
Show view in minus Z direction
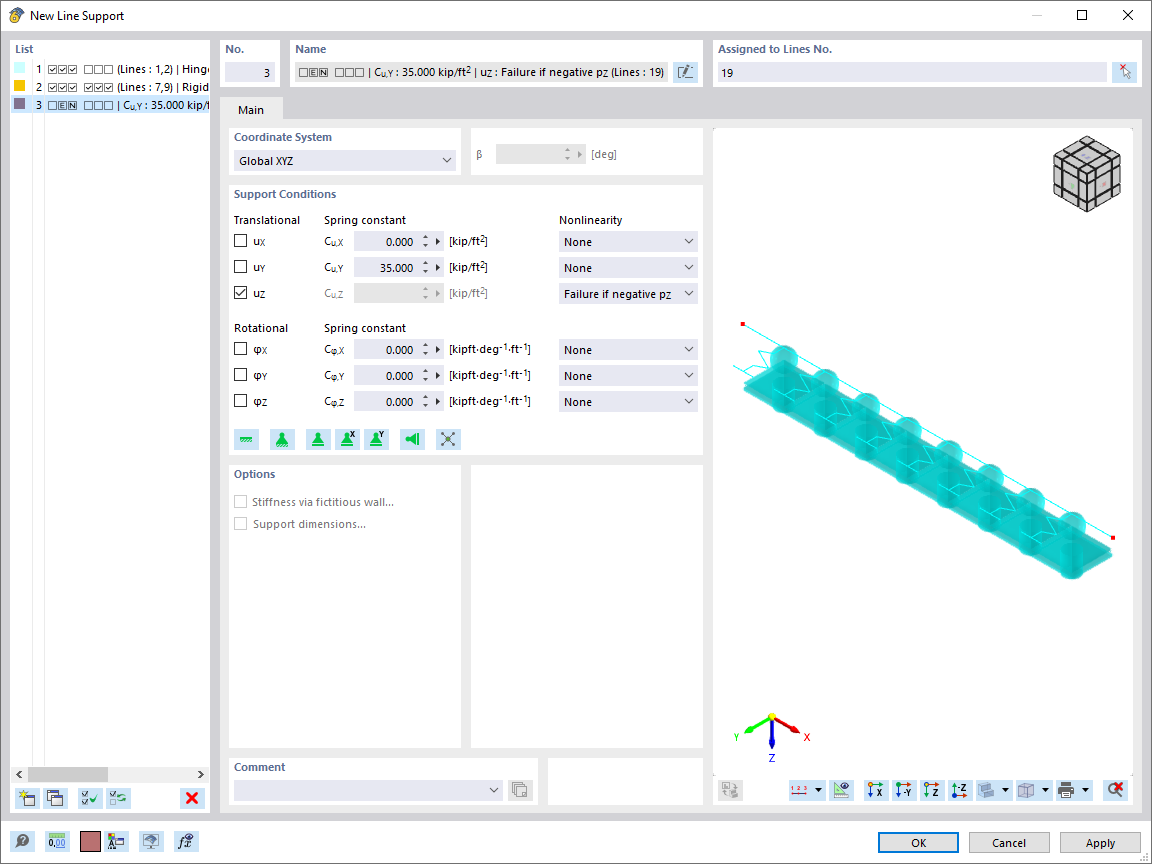click(960, 791)
